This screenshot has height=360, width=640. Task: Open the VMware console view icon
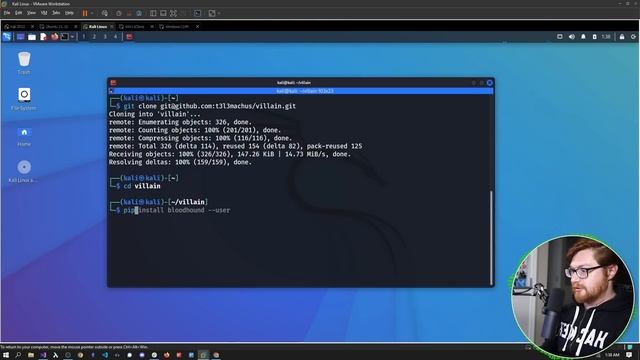[x=198, y=13]
